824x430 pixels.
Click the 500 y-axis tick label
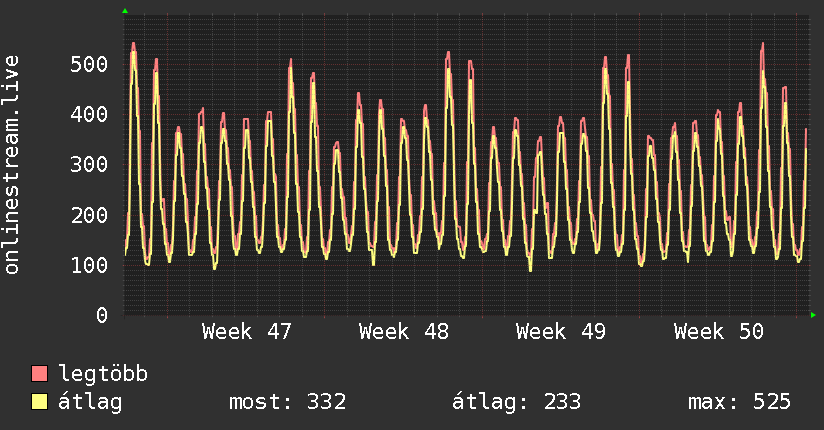89,64
